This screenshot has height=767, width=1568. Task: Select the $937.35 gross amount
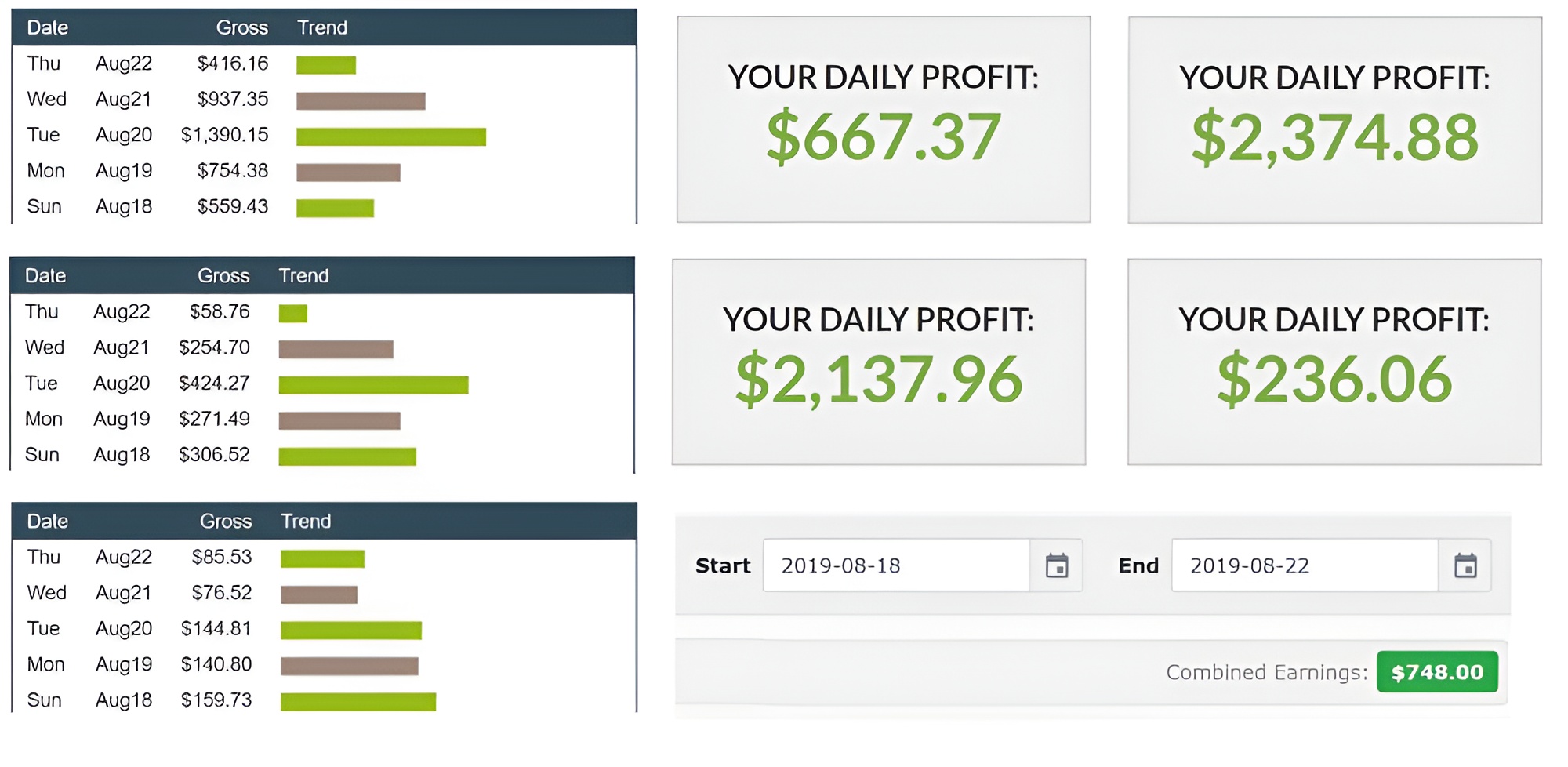click(x=232, y=100)
